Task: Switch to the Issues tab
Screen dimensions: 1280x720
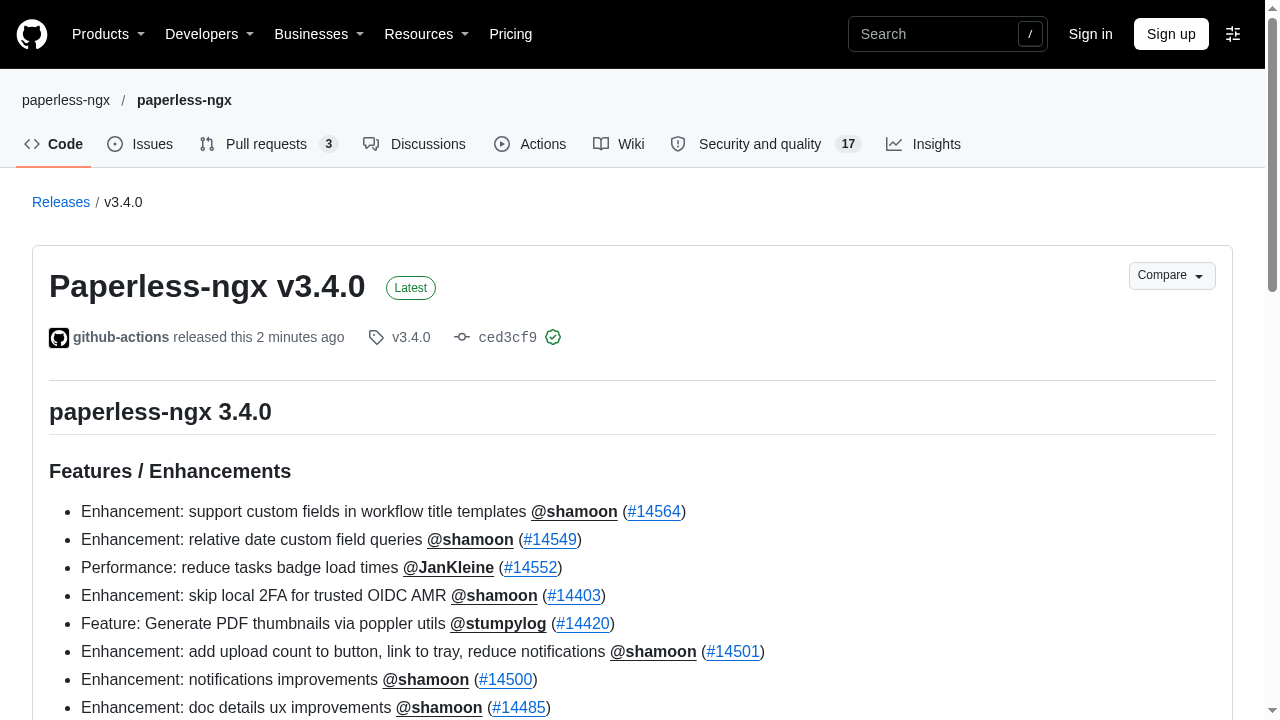Action: [x=140, y=144]
